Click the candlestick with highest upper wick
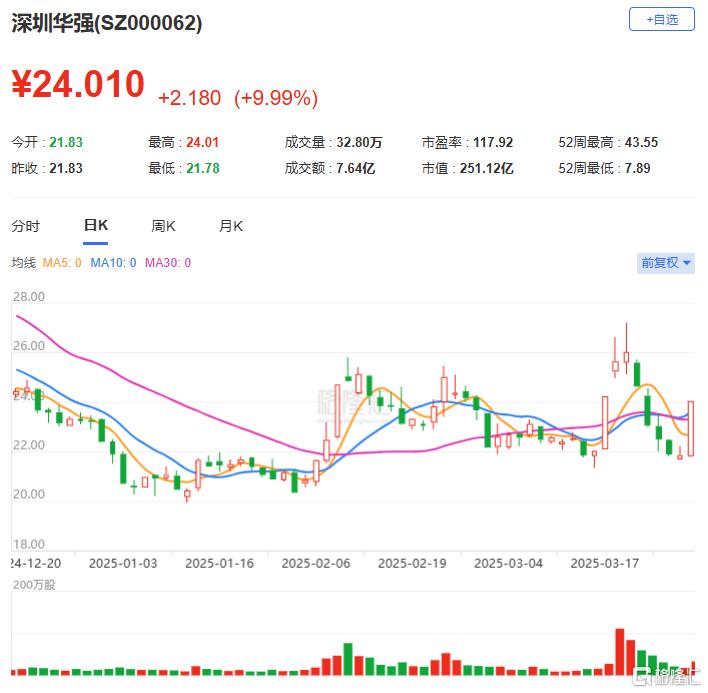The height and width of the screenshot is (693, 708). click(x=626, y=349)
